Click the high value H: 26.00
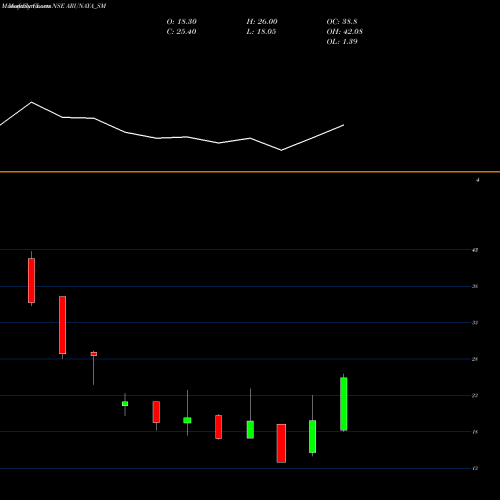Viewport: 500px width, 500px height. (x=262, y=22)
